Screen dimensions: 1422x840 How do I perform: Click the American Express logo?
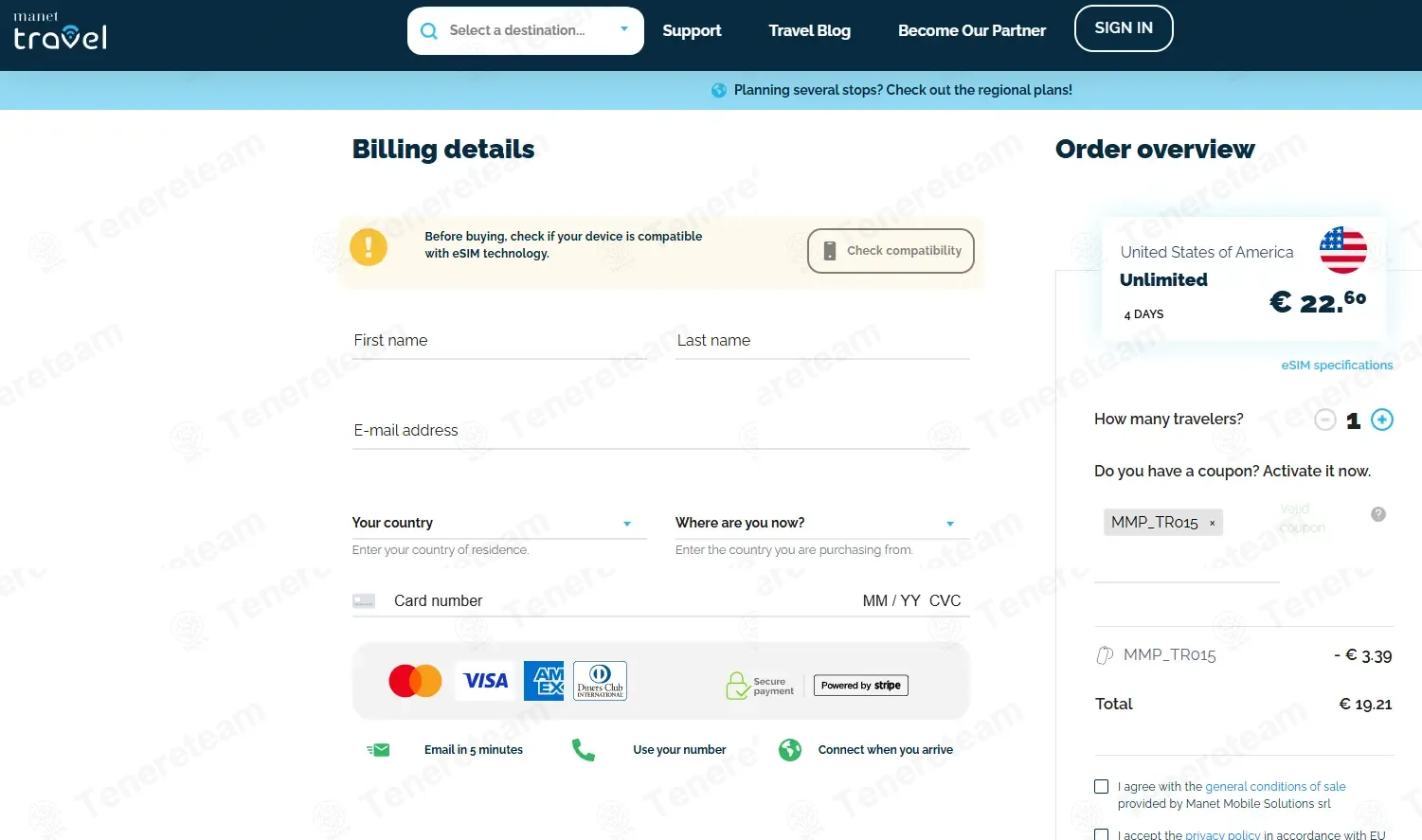(544, 681)
